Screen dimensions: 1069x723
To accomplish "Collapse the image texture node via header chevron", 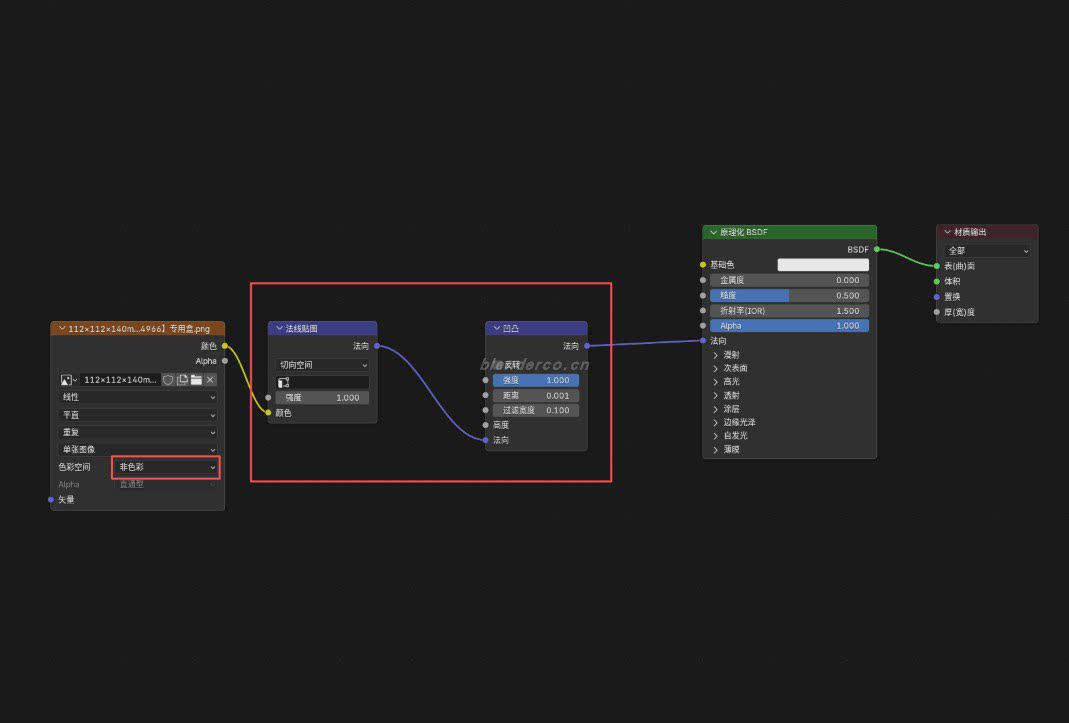I will [x=62, y=329].
